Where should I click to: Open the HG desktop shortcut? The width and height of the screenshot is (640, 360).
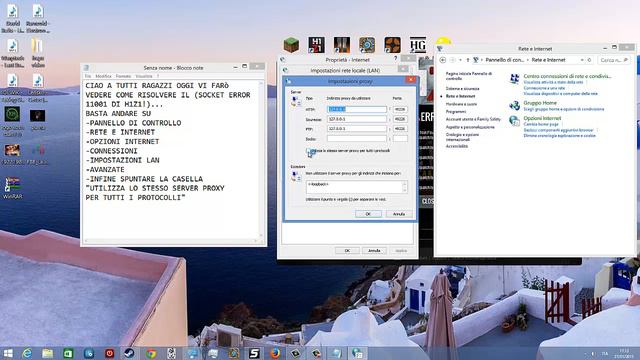coord(418,45)
